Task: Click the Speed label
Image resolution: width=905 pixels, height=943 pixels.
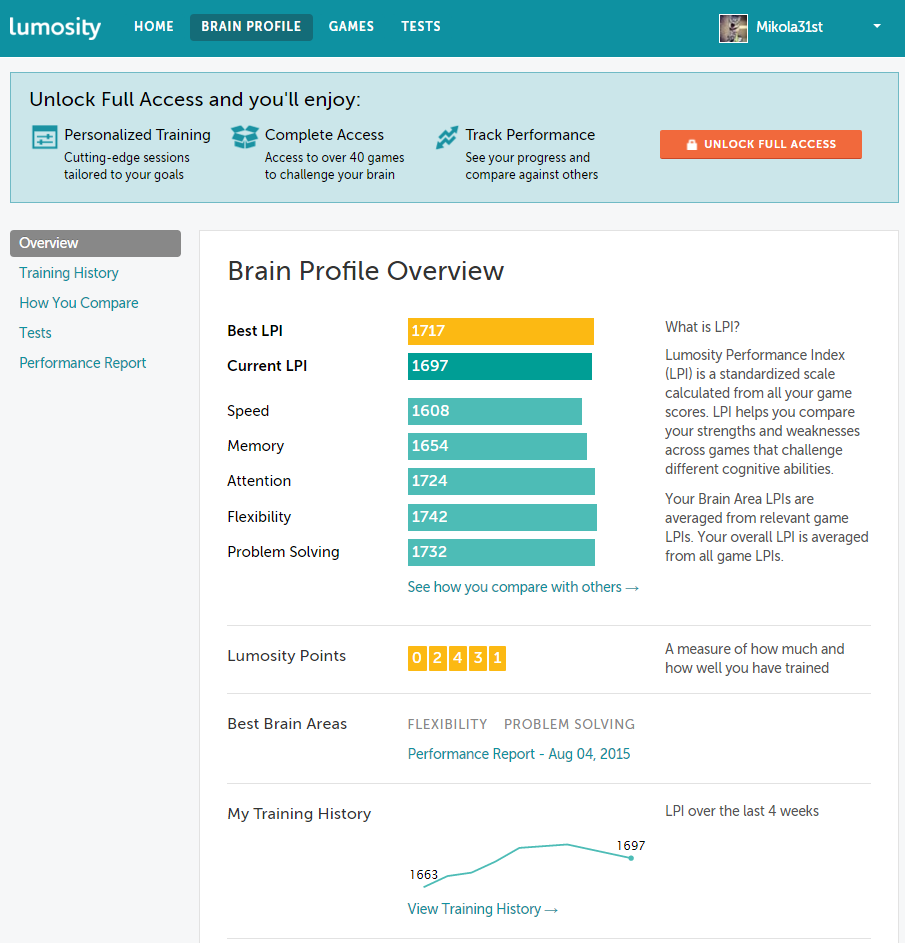Action: [248, 411]
